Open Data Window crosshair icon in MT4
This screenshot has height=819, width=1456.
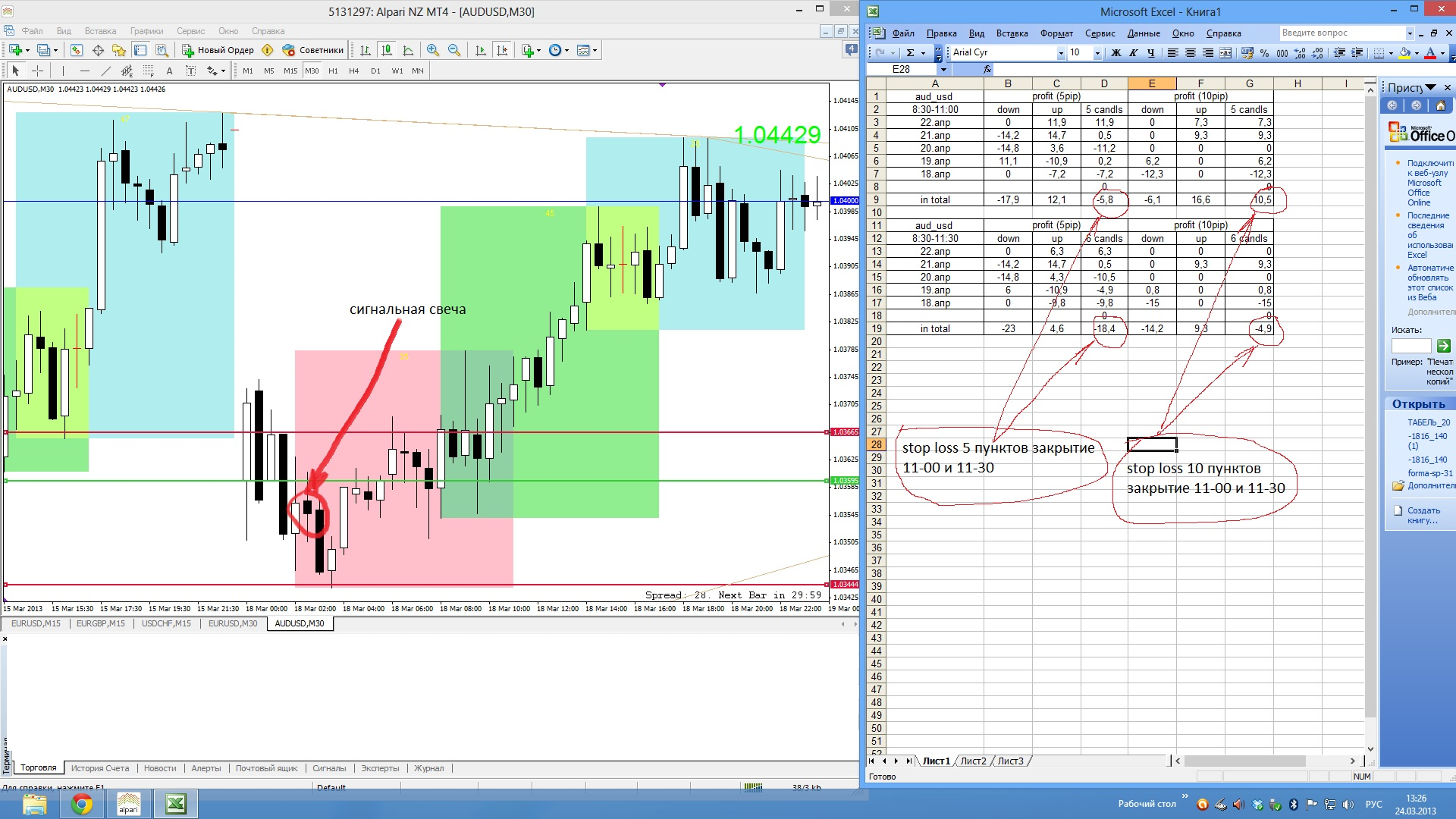(x=98, y=50)
